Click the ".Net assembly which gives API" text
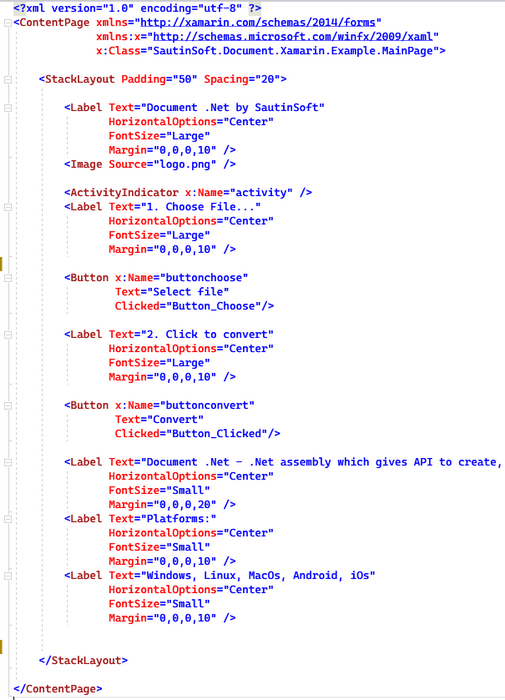505x700 pixels. [x=341, y=462]
